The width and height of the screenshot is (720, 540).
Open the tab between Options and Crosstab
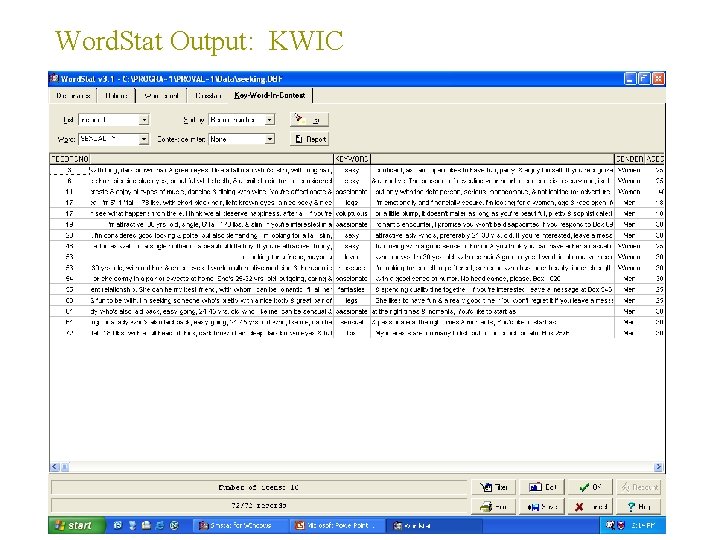161,96
